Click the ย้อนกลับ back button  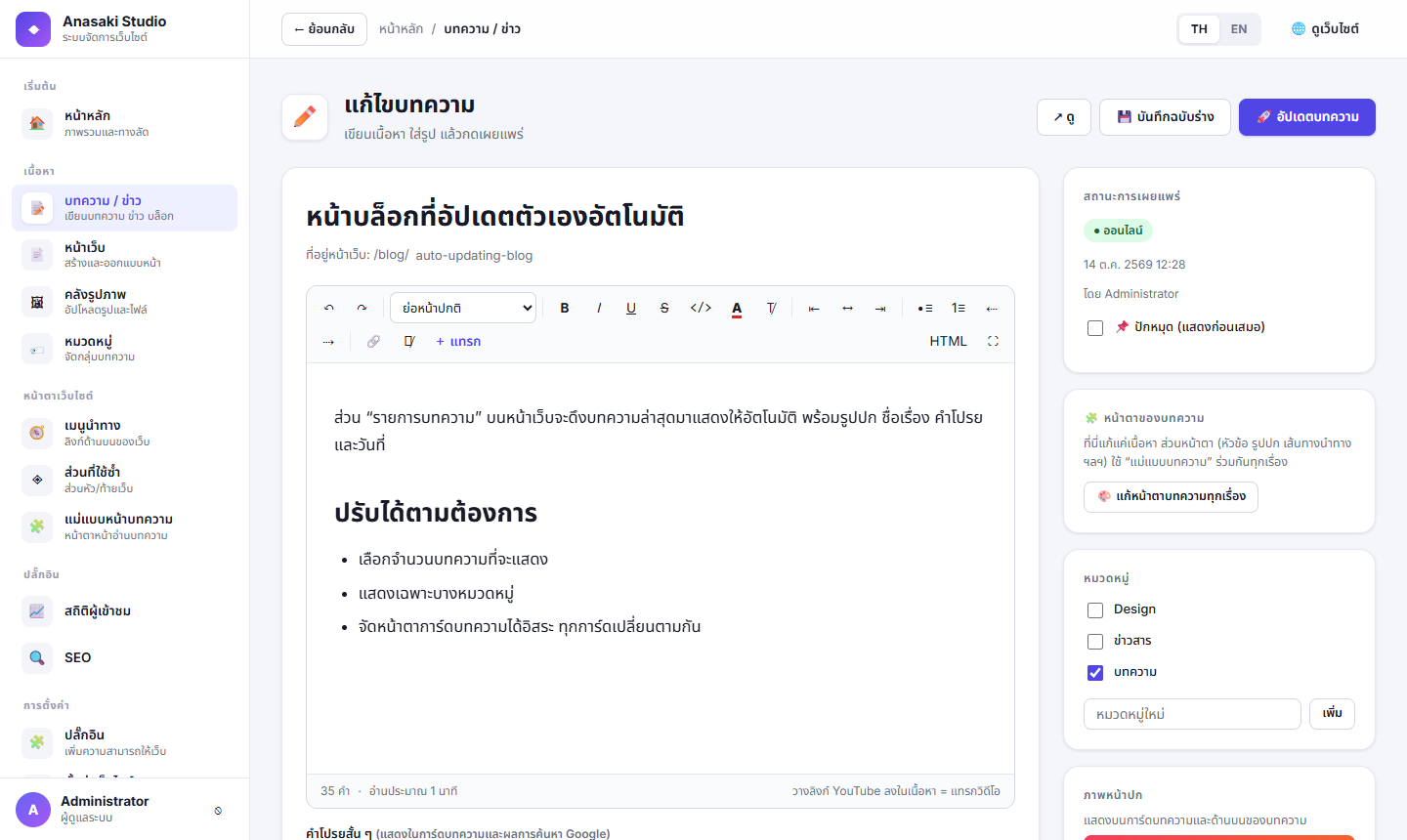[324, 29]
